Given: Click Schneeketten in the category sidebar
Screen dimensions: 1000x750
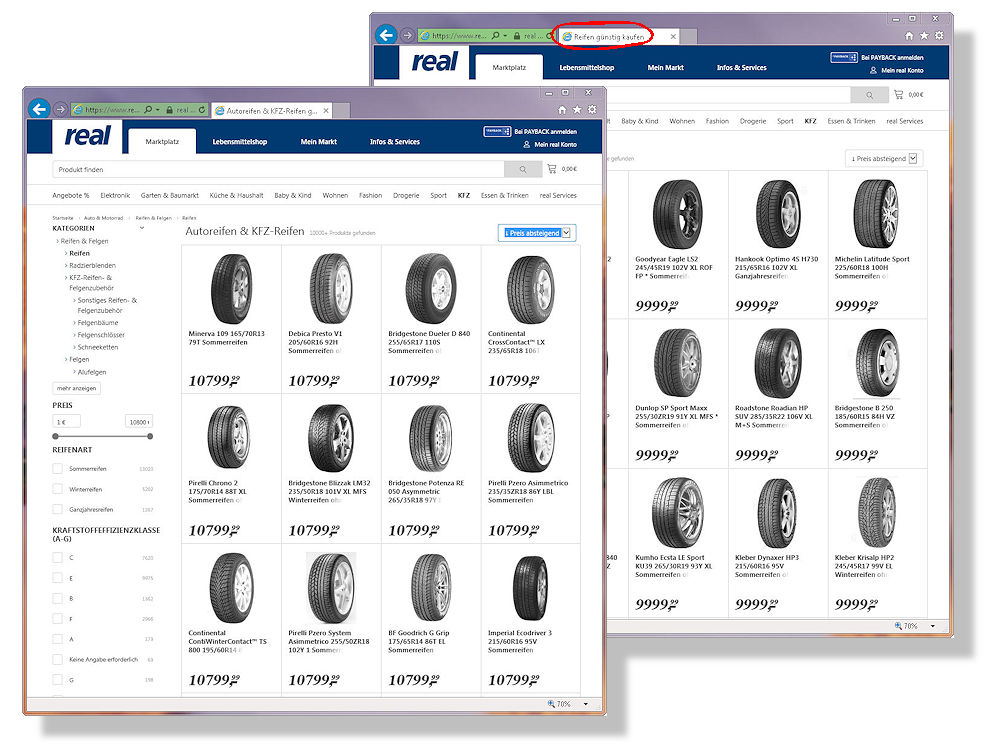Looking at the screenshot, I should click(98, 347).
